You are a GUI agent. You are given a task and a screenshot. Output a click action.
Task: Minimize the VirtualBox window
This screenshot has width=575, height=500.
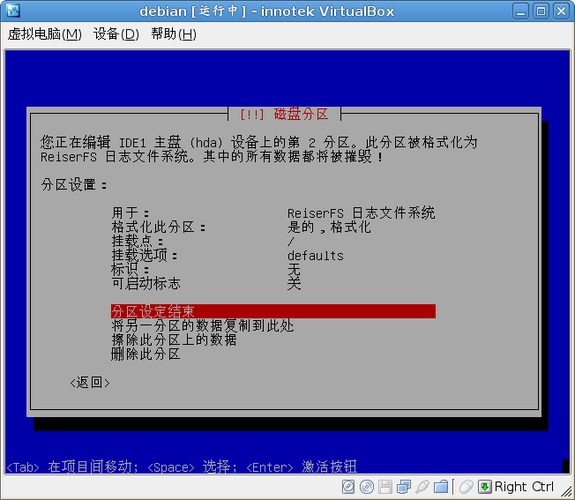pyautogui.click(x=520, y=11)
